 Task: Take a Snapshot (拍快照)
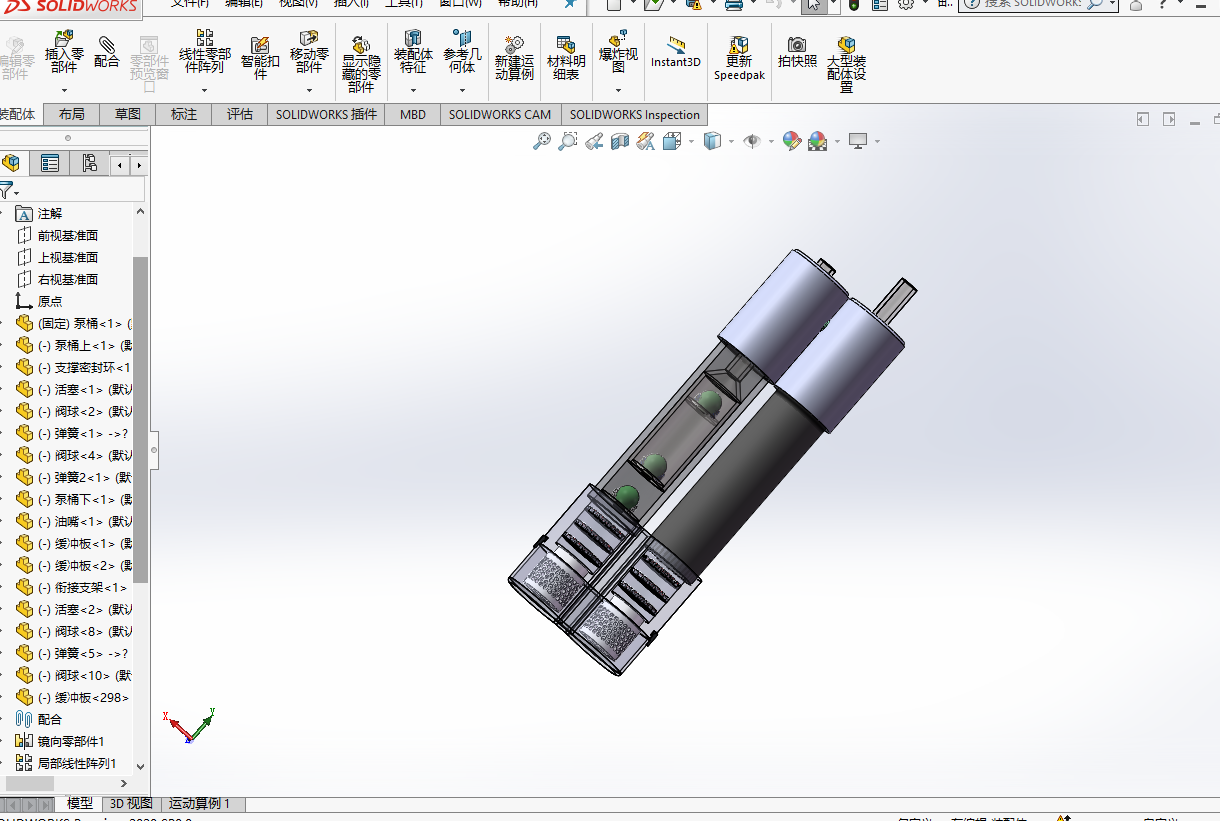click(797, 52)
